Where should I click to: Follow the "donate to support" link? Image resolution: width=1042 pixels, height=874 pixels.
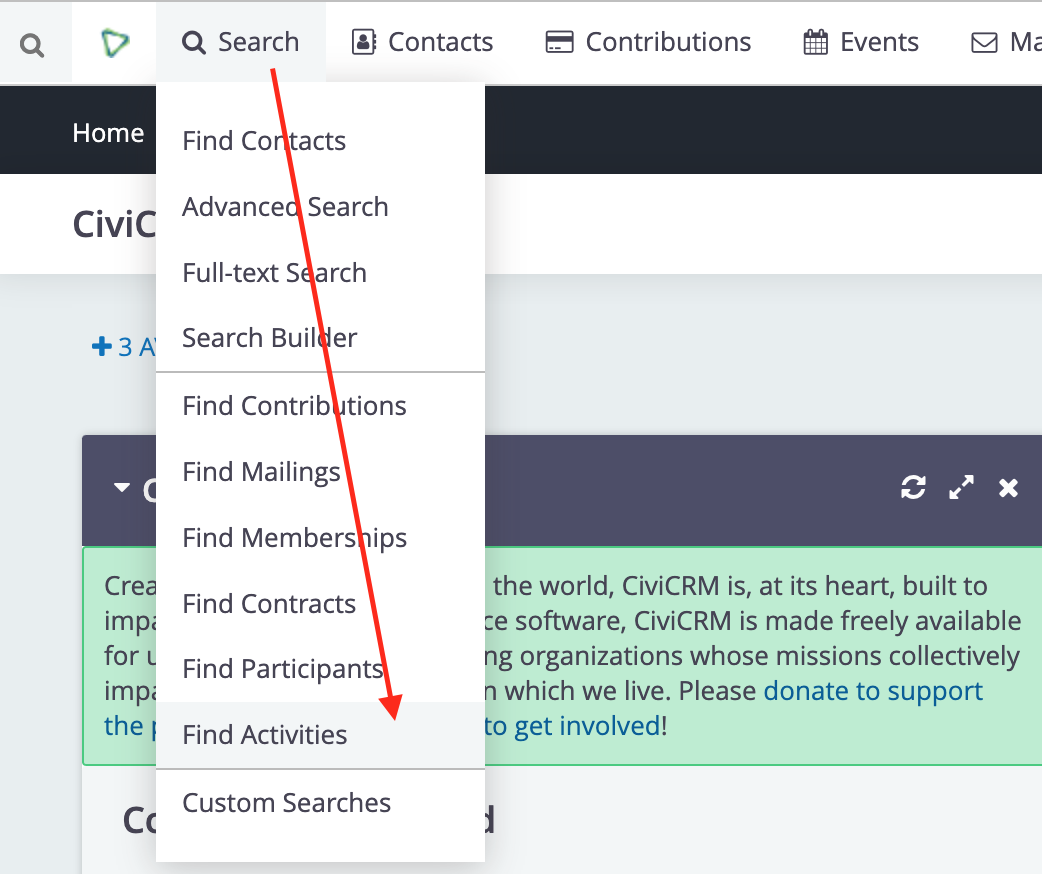(x=873, y=691)
